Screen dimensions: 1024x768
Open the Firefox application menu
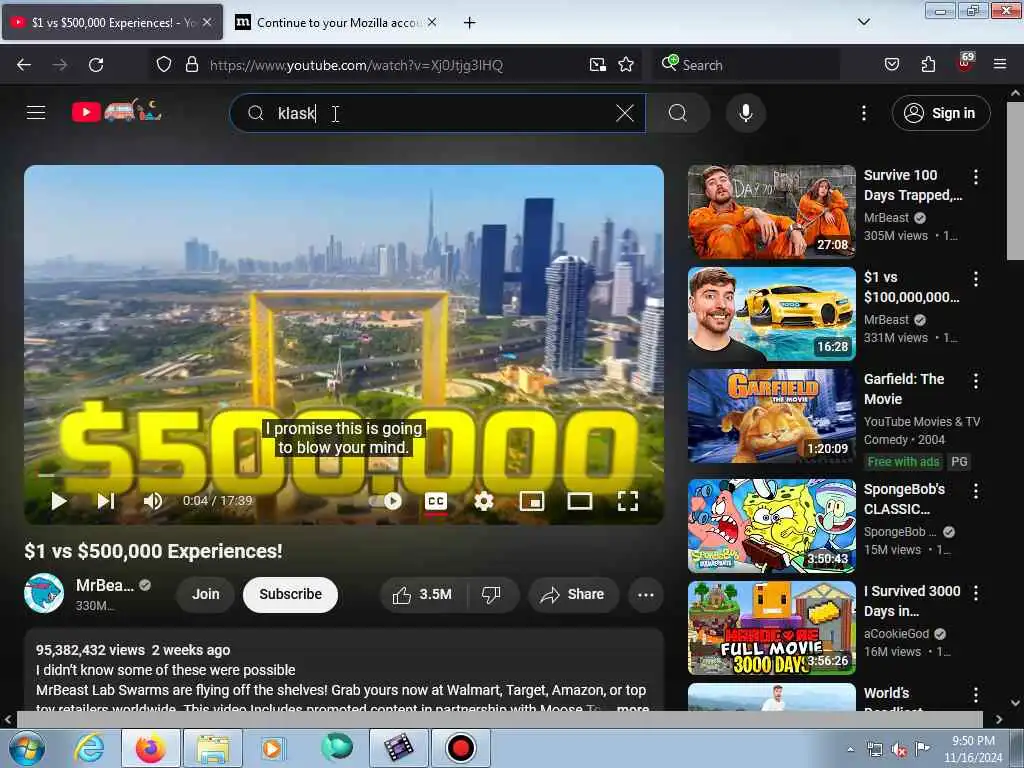[x=1000, y=65]
